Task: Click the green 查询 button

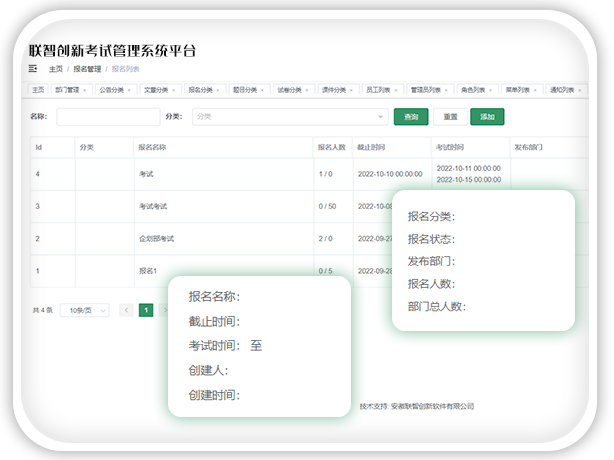Action: [x=411, y=117]
